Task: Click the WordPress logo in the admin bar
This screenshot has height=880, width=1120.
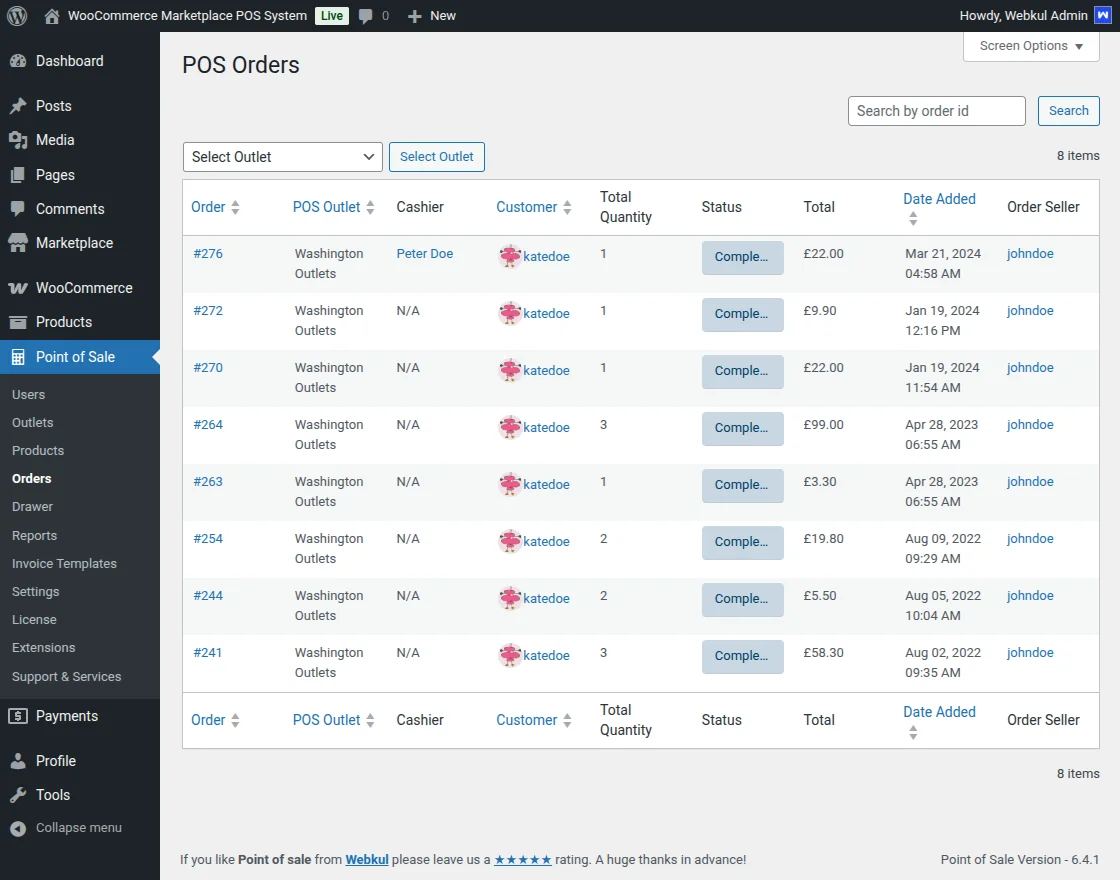Action: 16,15
